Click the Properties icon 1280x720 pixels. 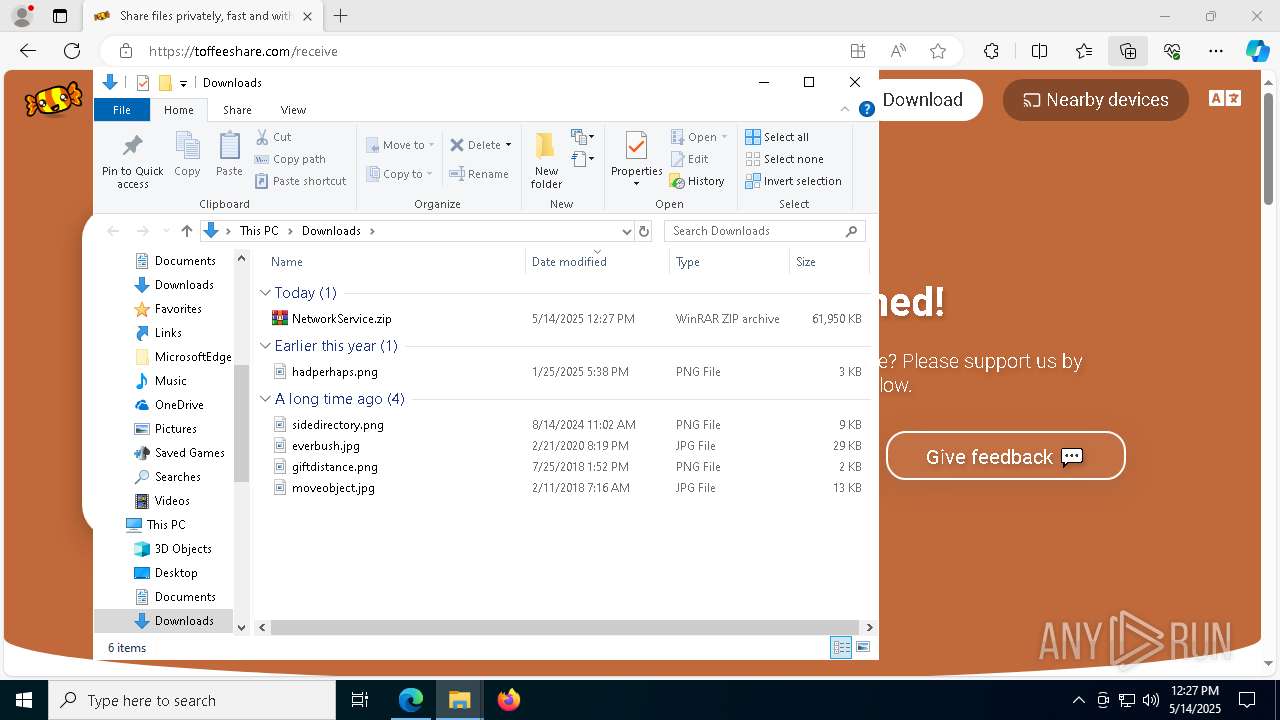(636, 146)
